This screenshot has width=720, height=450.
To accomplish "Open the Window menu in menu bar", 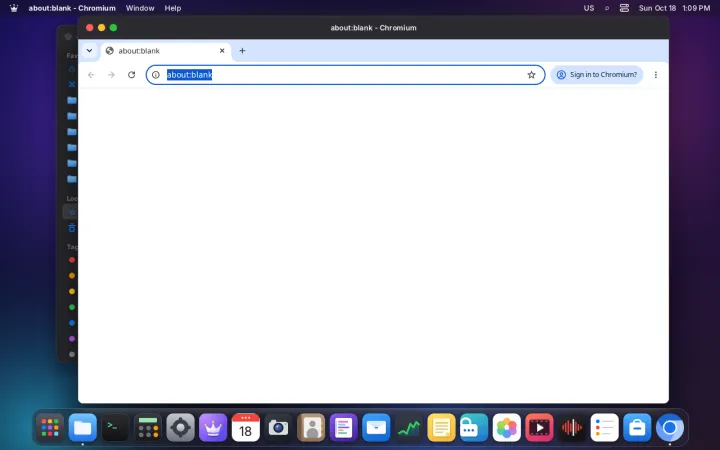I will click(140, 8).
